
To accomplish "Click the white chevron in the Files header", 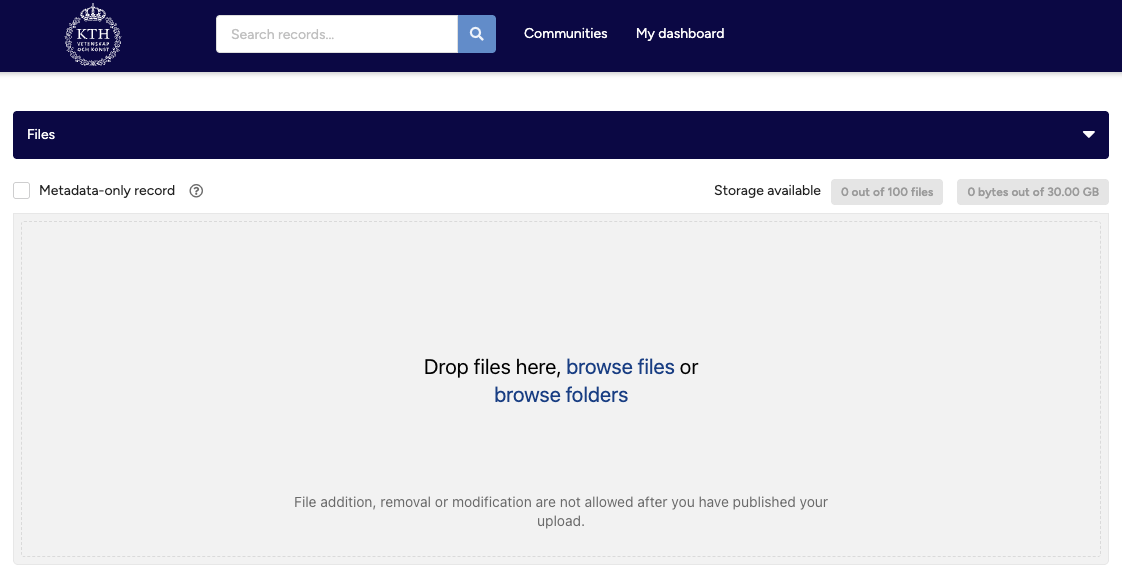I will [x=1088, y=133].
